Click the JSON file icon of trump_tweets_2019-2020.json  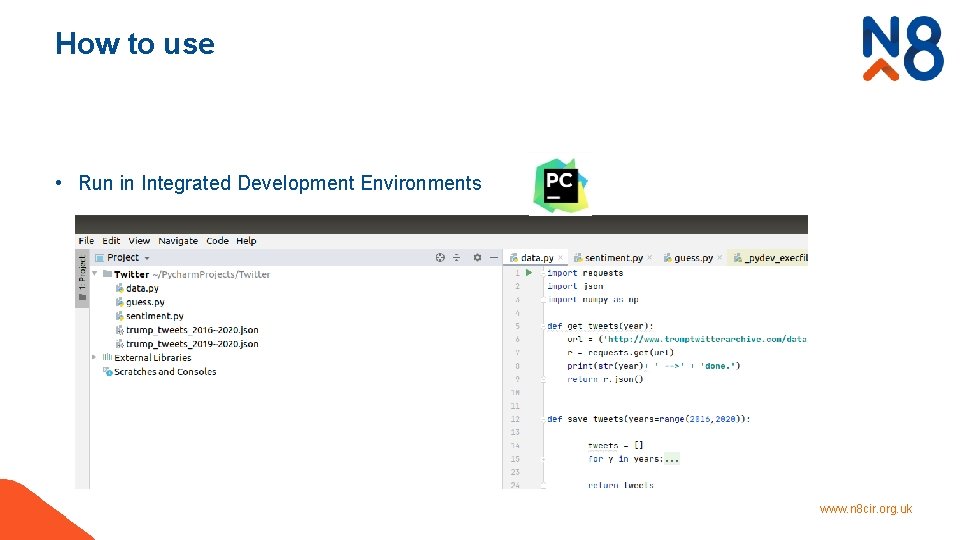[x=119, y=344]
